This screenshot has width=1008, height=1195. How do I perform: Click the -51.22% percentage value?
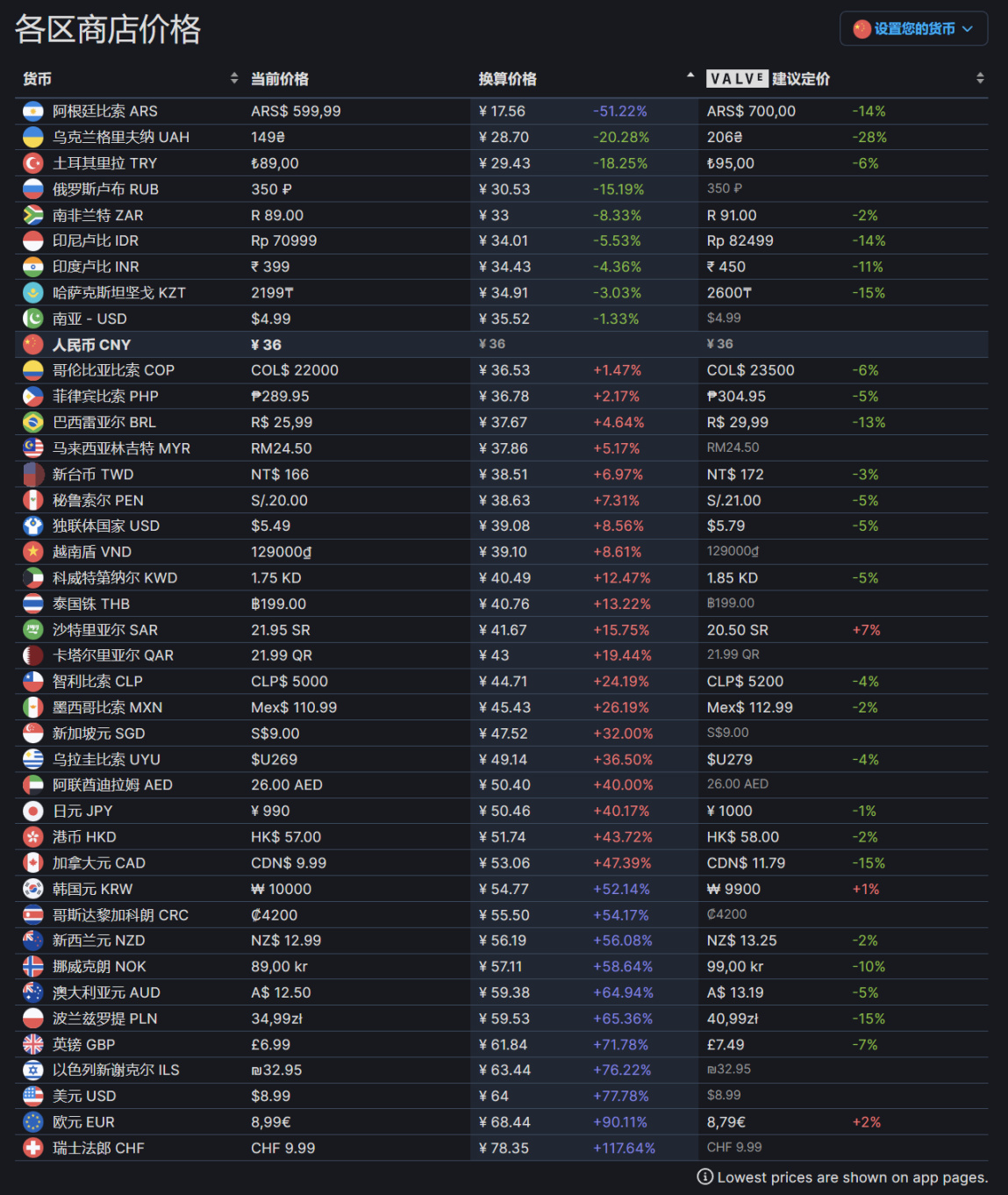click(x=620, y=111)
